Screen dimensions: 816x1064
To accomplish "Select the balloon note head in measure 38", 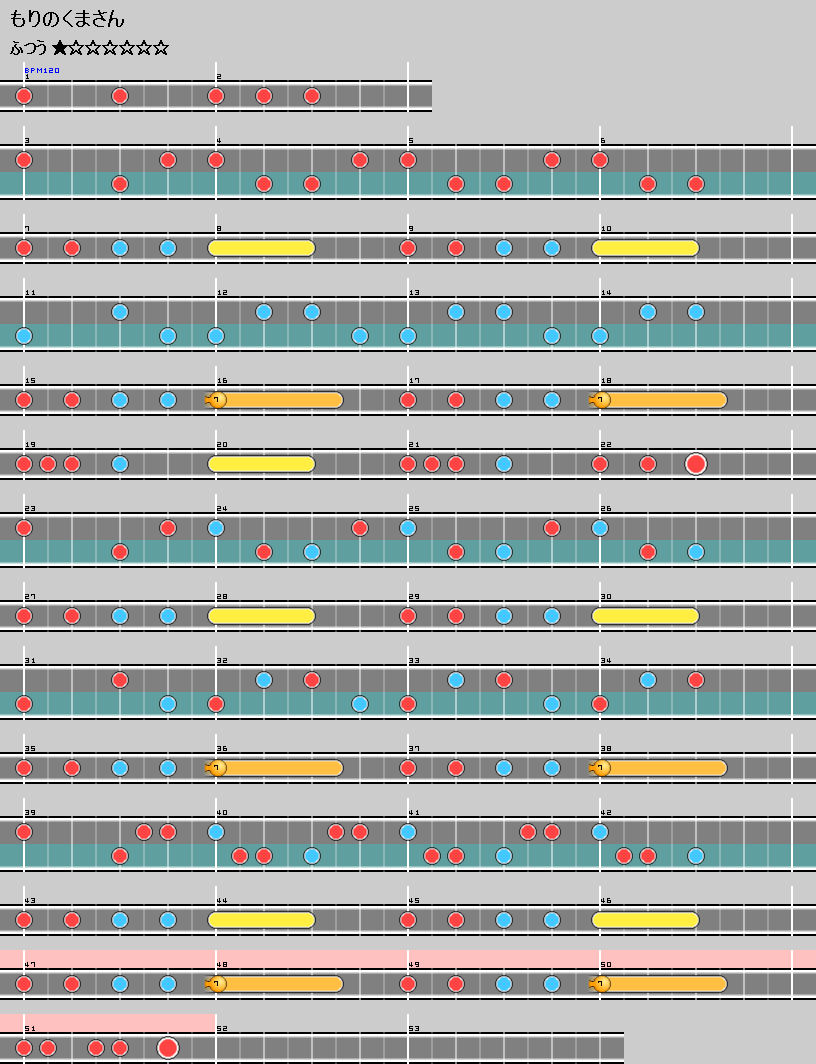I will coord(601,768).
